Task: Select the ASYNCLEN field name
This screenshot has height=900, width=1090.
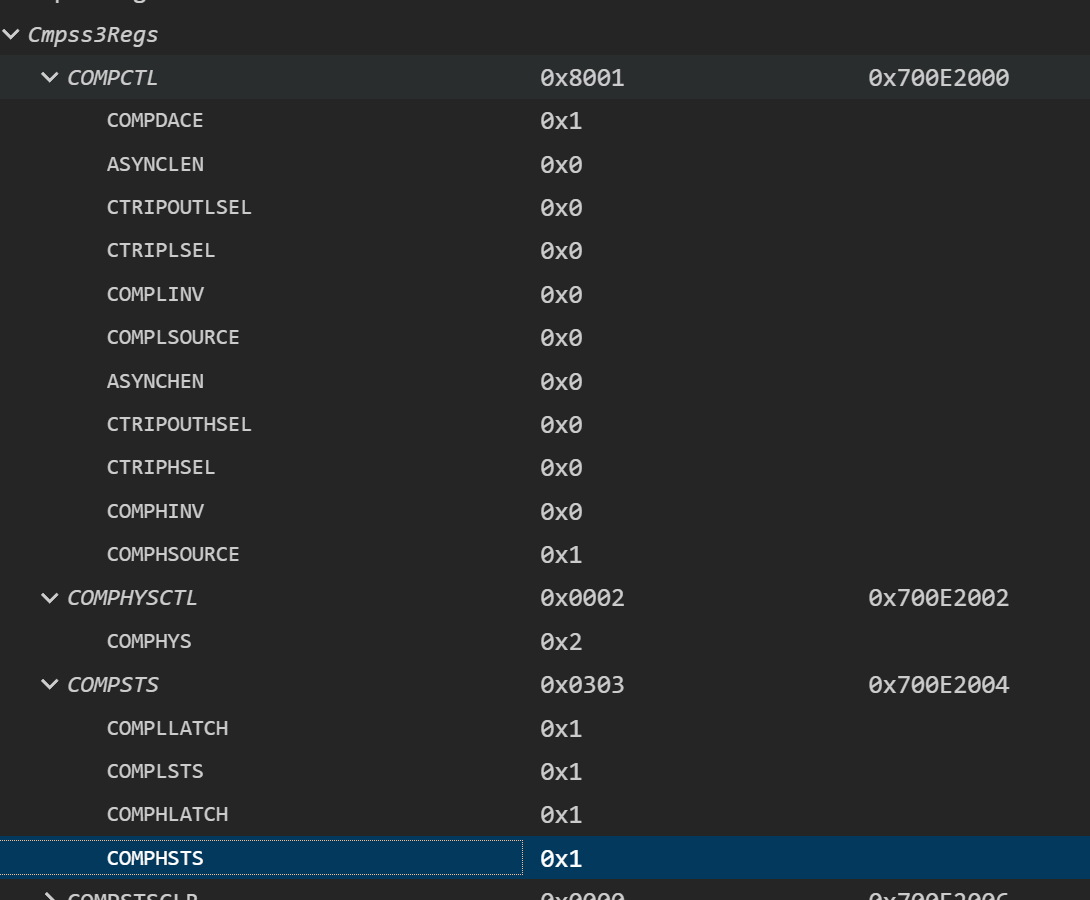Action: pyautogui.click(x=155, y=164)
